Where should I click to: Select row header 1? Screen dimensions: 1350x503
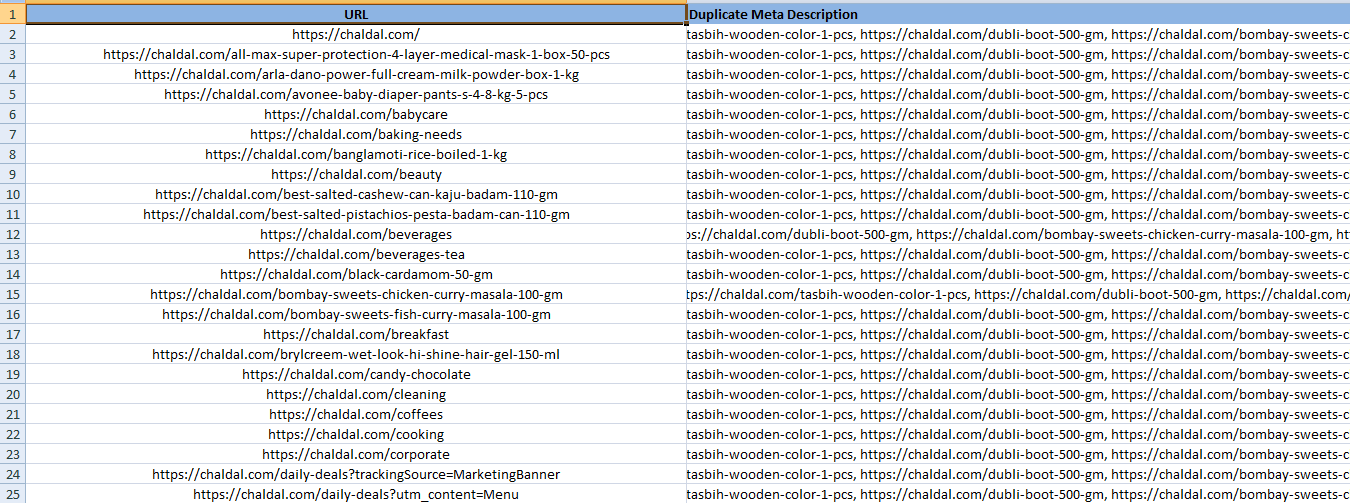coord(12,14)
